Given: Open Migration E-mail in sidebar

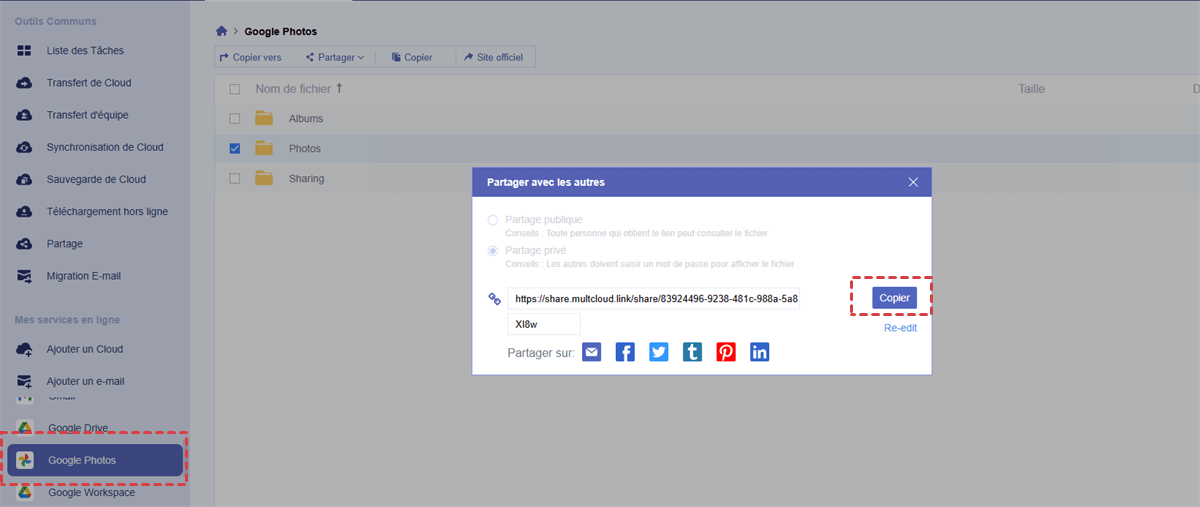Looking at the screenshot, I should click(84, 276).
